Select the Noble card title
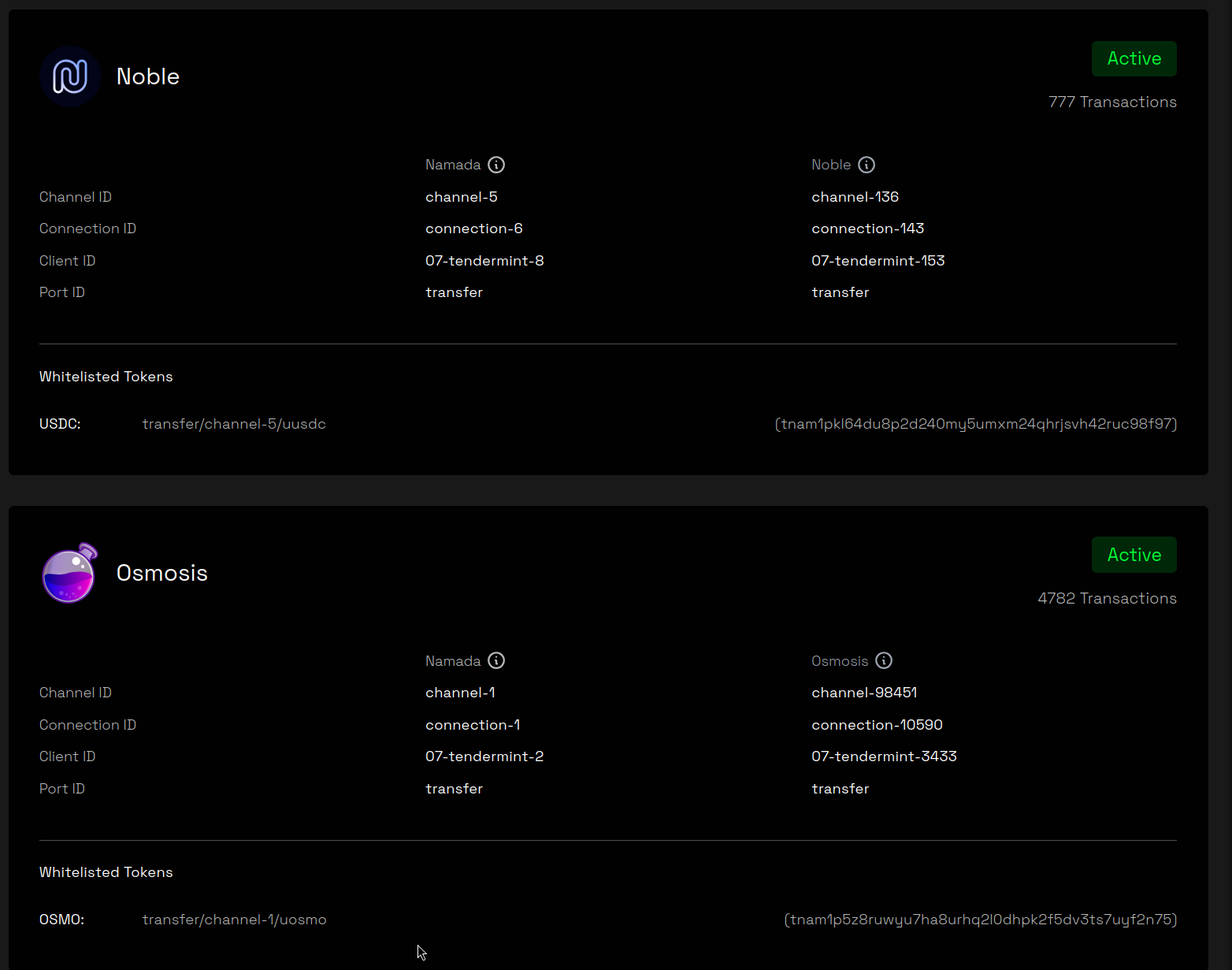This screenshot has height=970, width=1232. (148, 76)
